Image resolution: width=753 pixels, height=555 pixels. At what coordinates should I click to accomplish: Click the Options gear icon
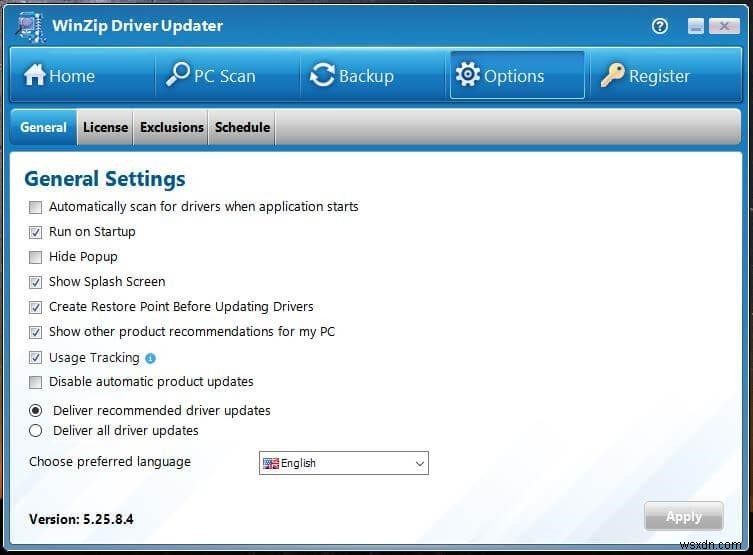point(467,74)
